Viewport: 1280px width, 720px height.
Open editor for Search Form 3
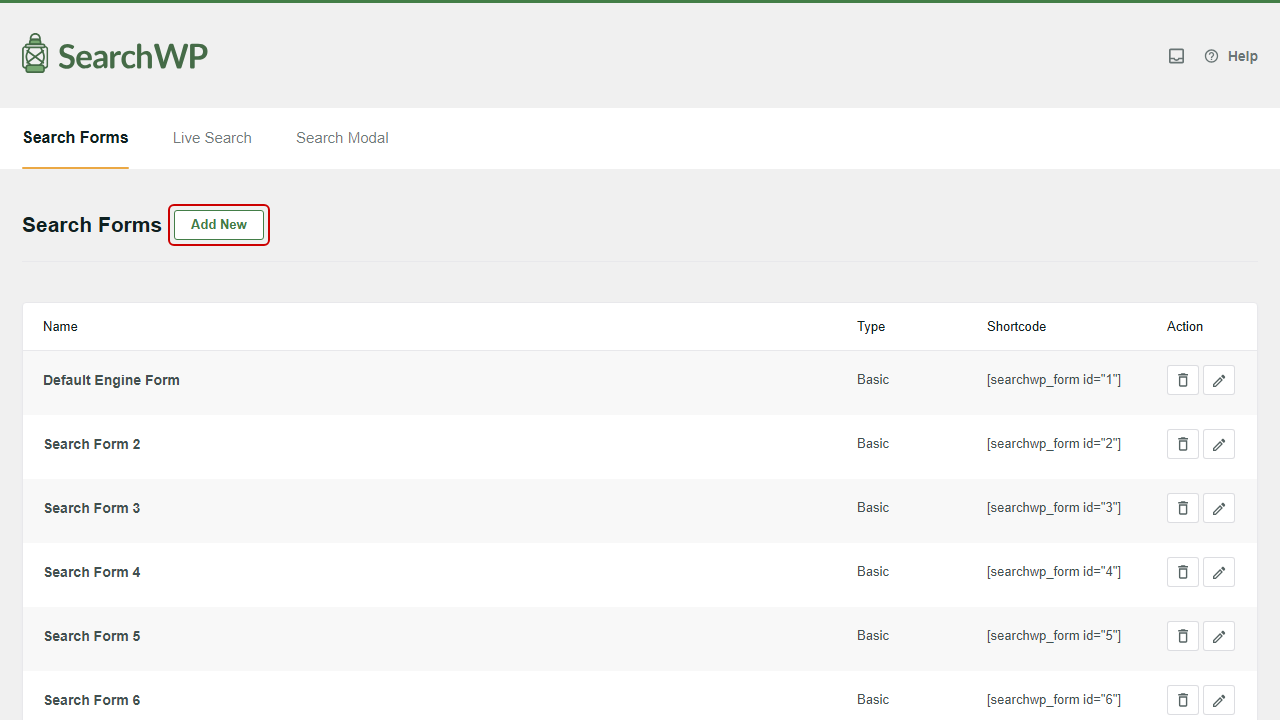pyautogui.click(x=1219, y=508)
